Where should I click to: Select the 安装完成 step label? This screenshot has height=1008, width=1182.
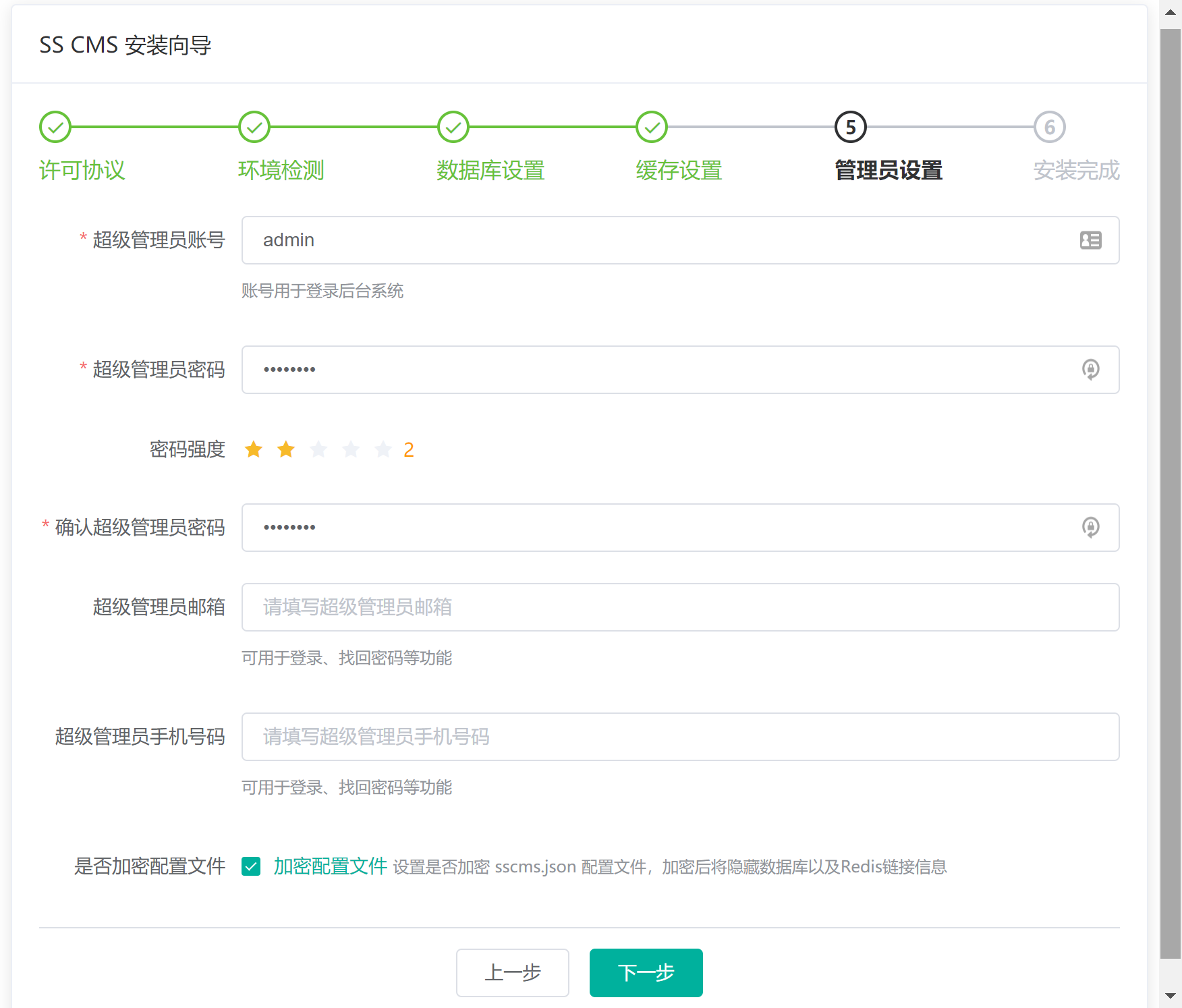(x=1075, y=171)
